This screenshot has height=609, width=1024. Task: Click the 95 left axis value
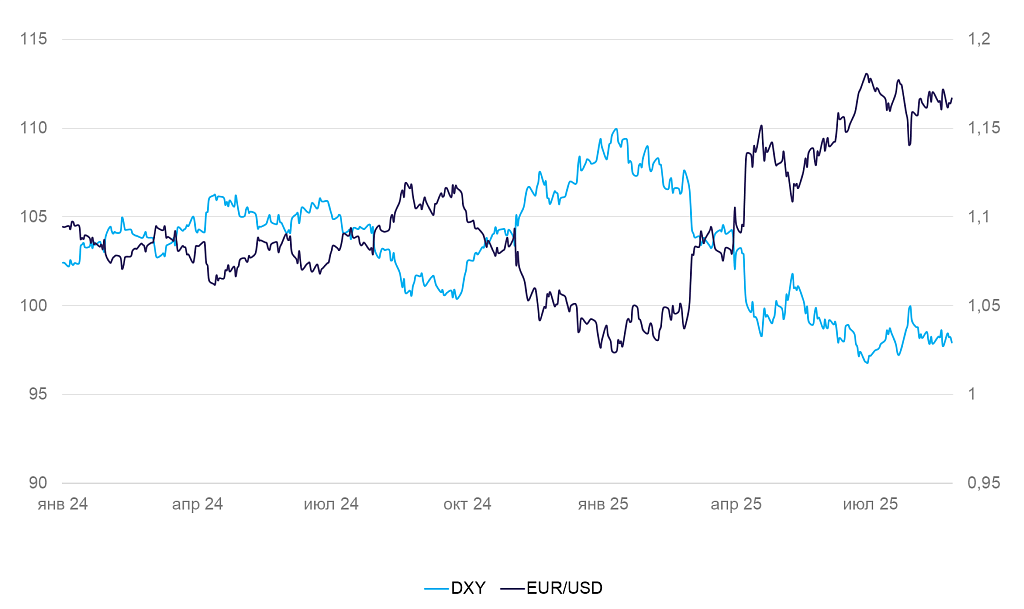pos(38,394)
